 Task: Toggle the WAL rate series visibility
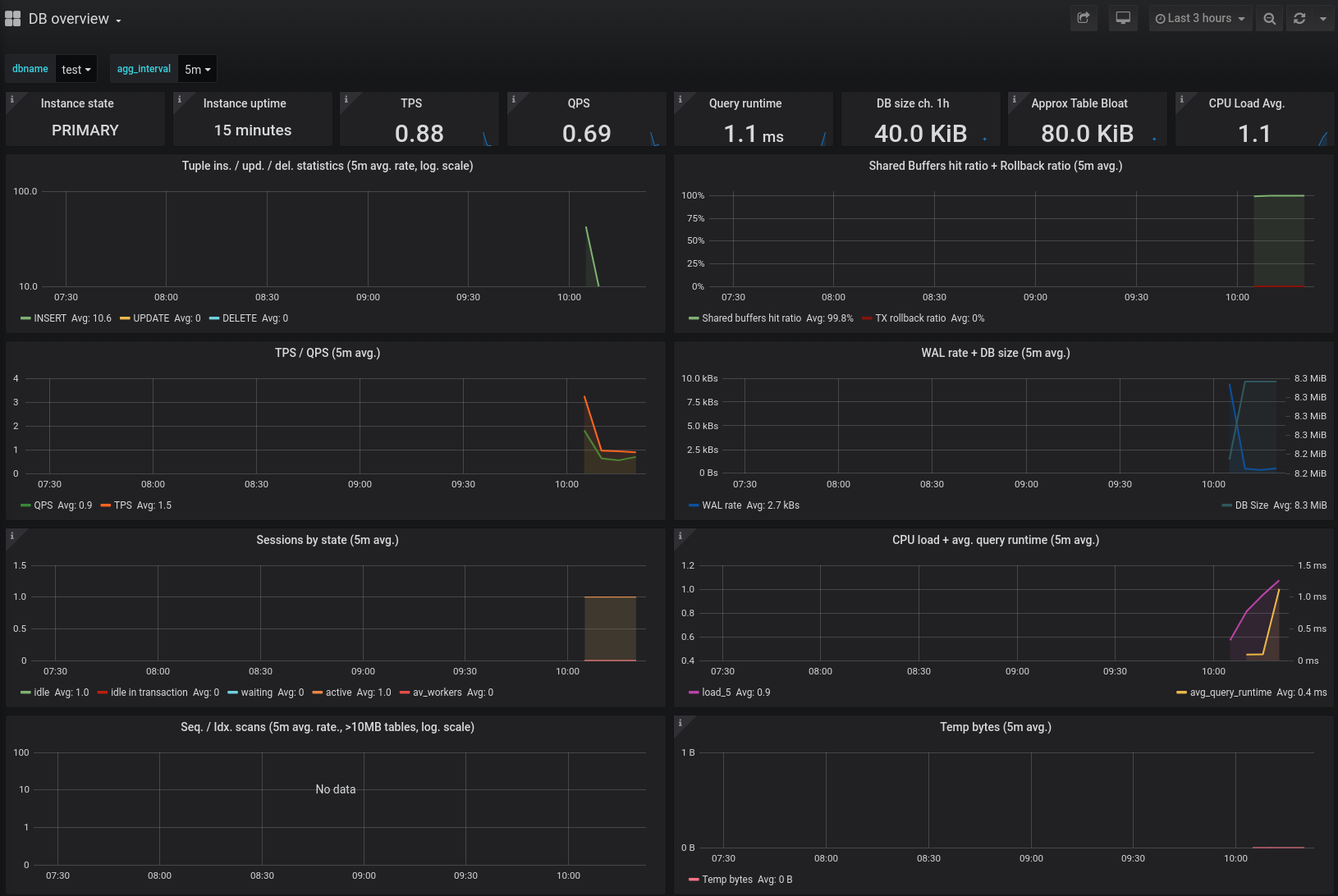[x=721, y=505]
